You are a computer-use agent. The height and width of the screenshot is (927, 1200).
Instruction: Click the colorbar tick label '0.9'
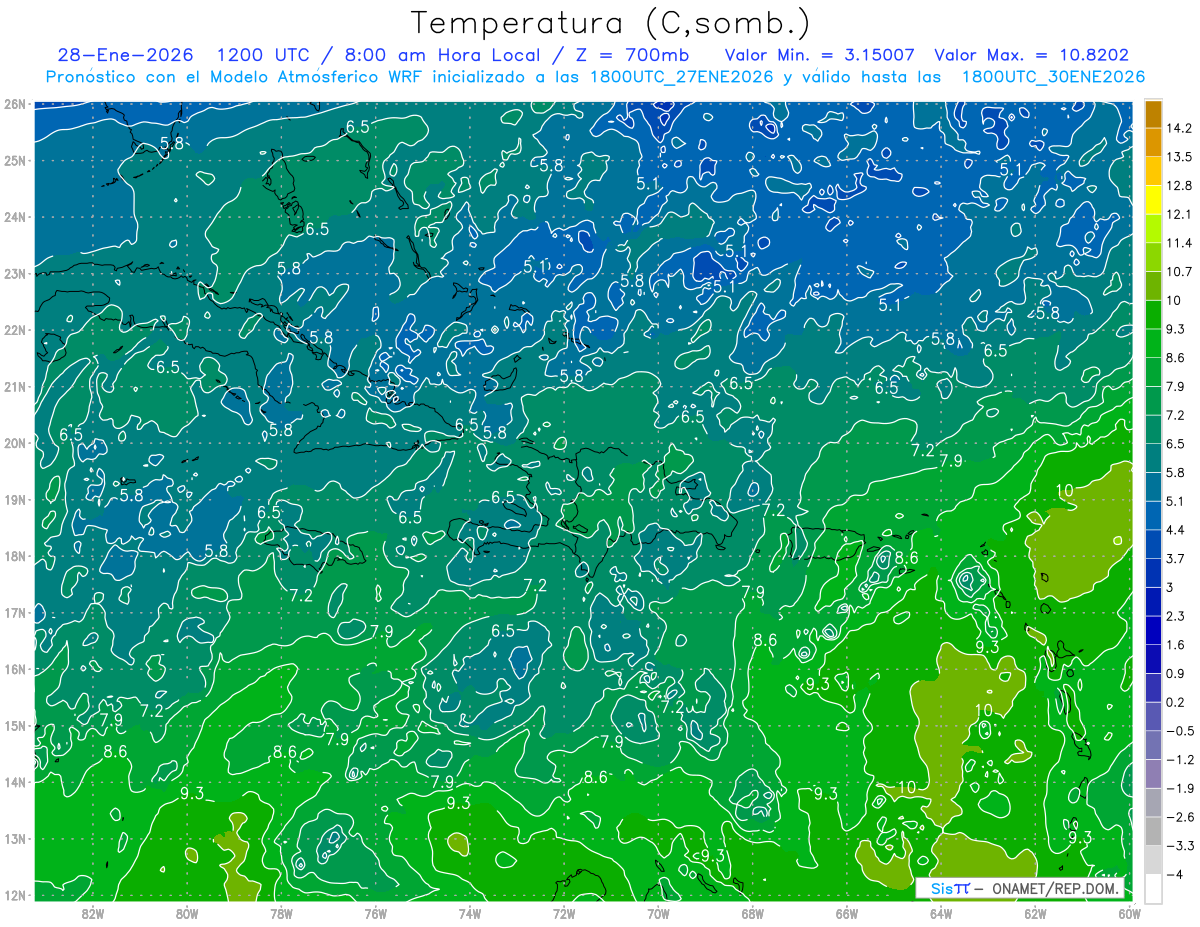pos(1176,673)
